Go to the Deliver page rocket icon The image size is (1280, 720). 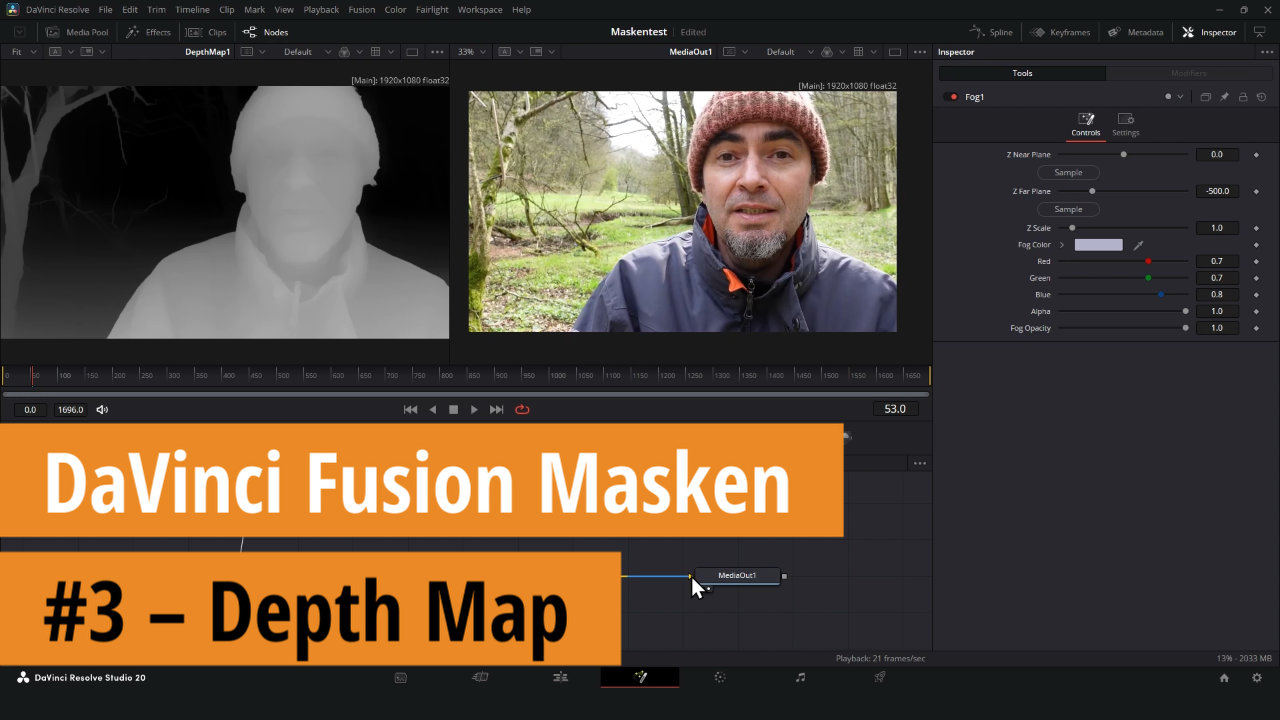(880, 678)
